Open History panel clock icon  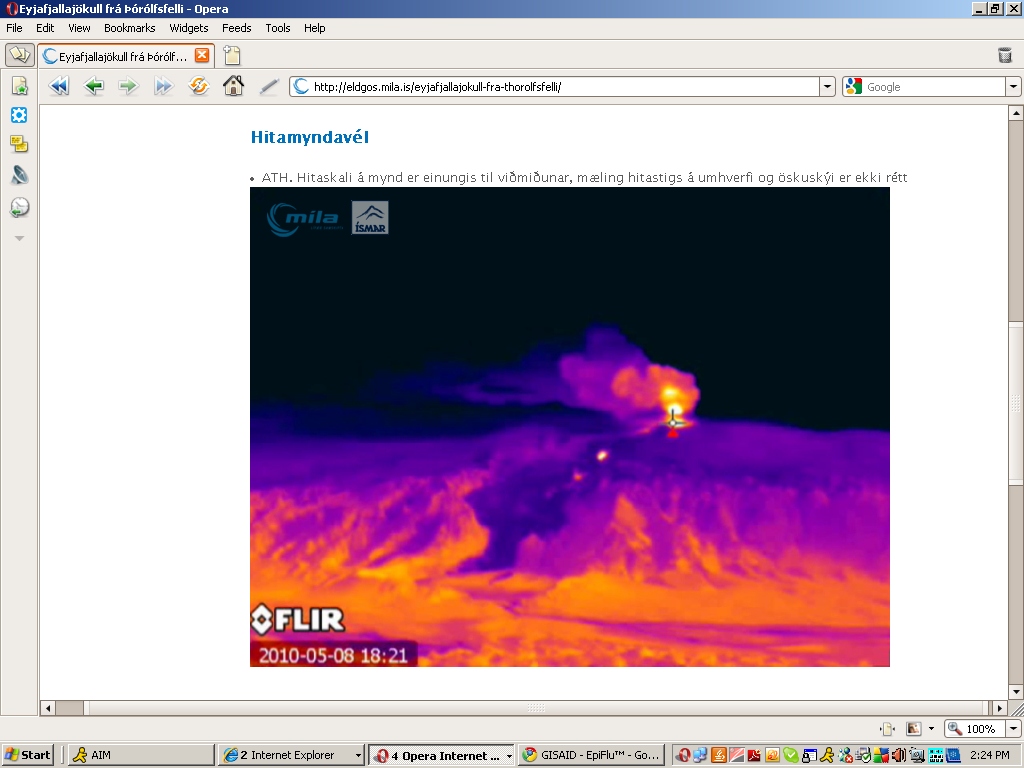[19, 207]
